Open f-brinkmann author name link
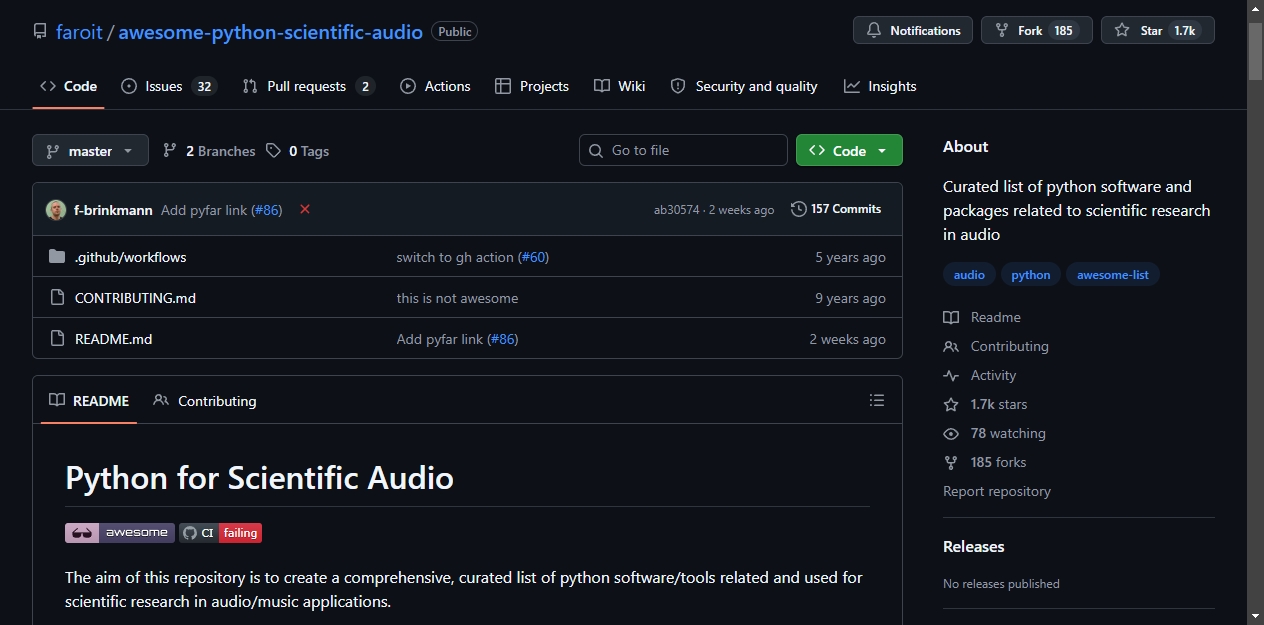 pos(113,210)
